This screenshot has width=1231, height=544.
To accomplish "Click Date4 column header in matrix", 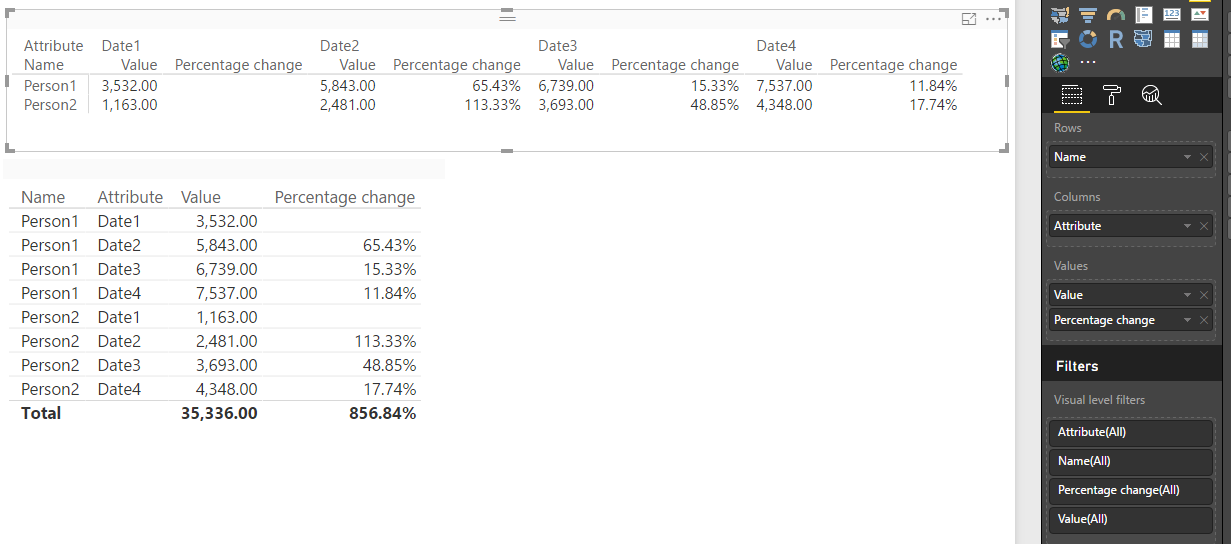I will tap(776, 46).
